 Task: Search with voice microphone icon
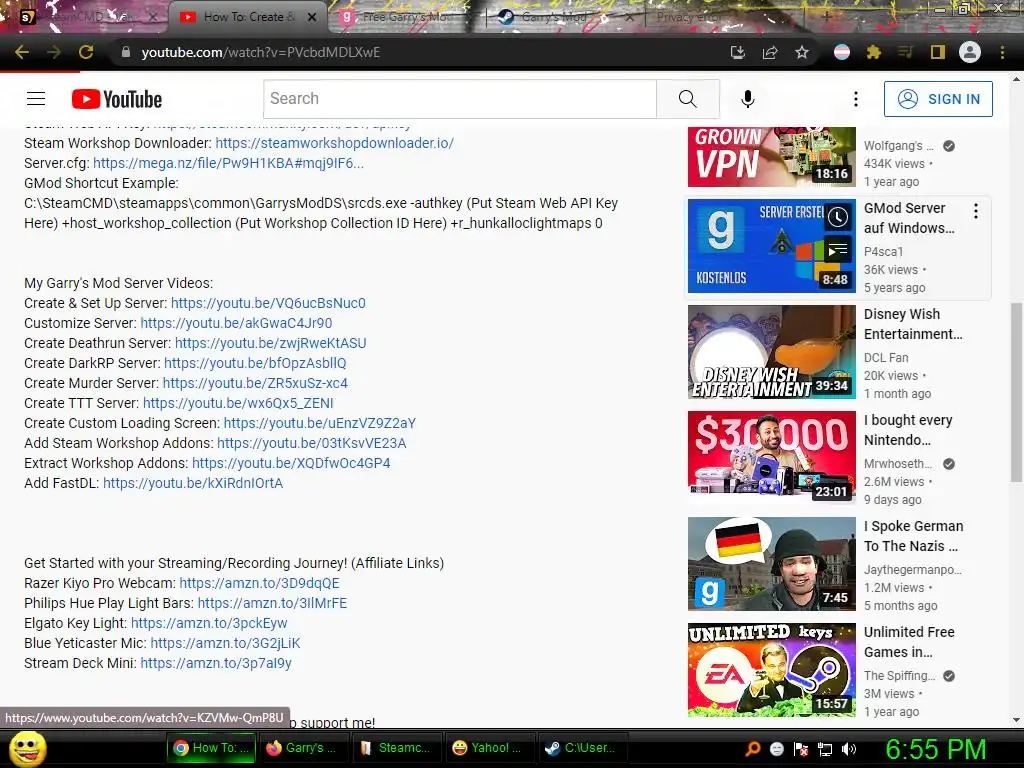coord(748,99)
